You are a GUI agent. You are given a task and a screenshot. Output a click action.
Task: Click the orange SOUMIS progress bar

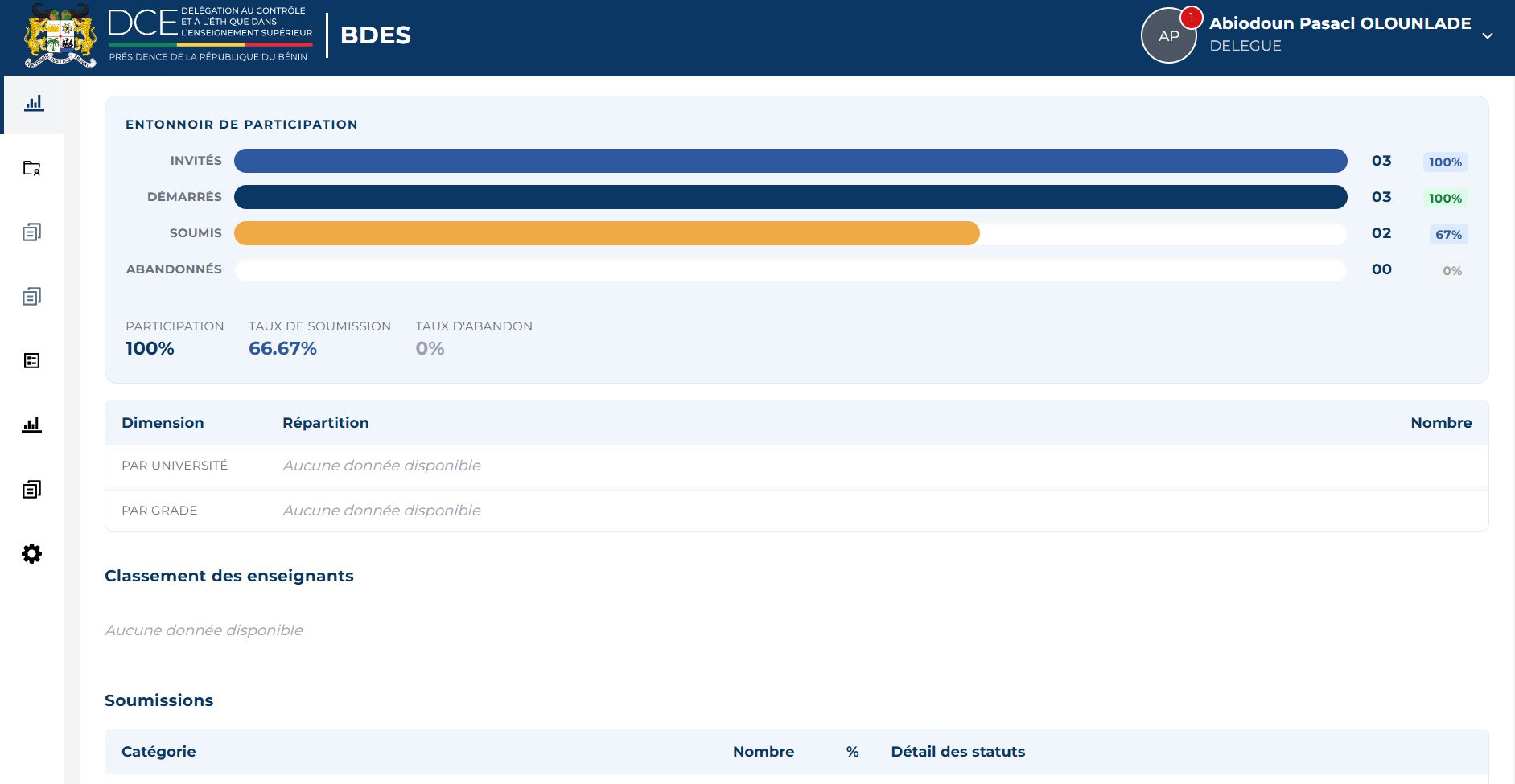pyautogui.click(x=607, y=233)
